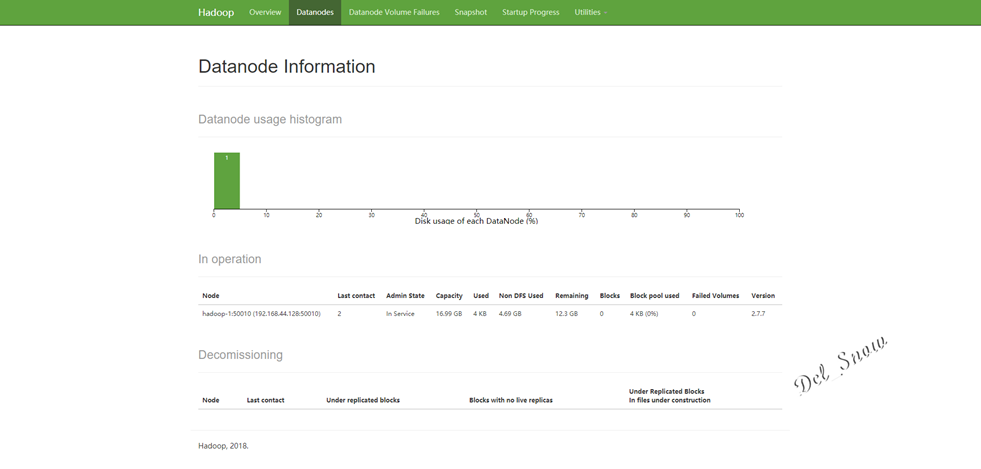Screen dimensions: 981x469
Task: Click the 'Decomissioning' section heading
Action: tap(240, 355)
